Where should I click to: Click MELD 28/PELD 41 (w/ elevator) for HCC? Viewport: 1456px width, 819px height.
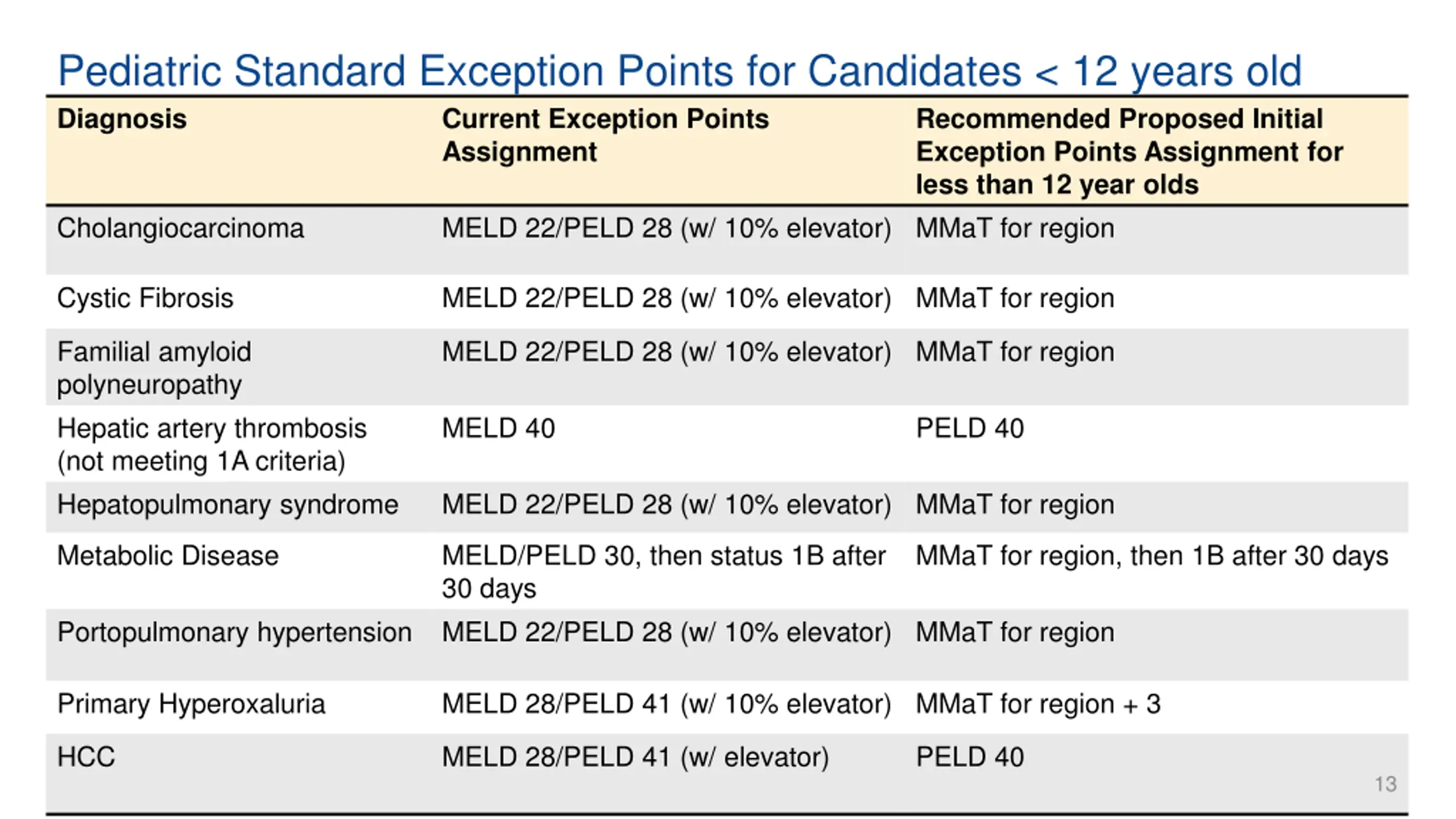(x=635, y=758)
